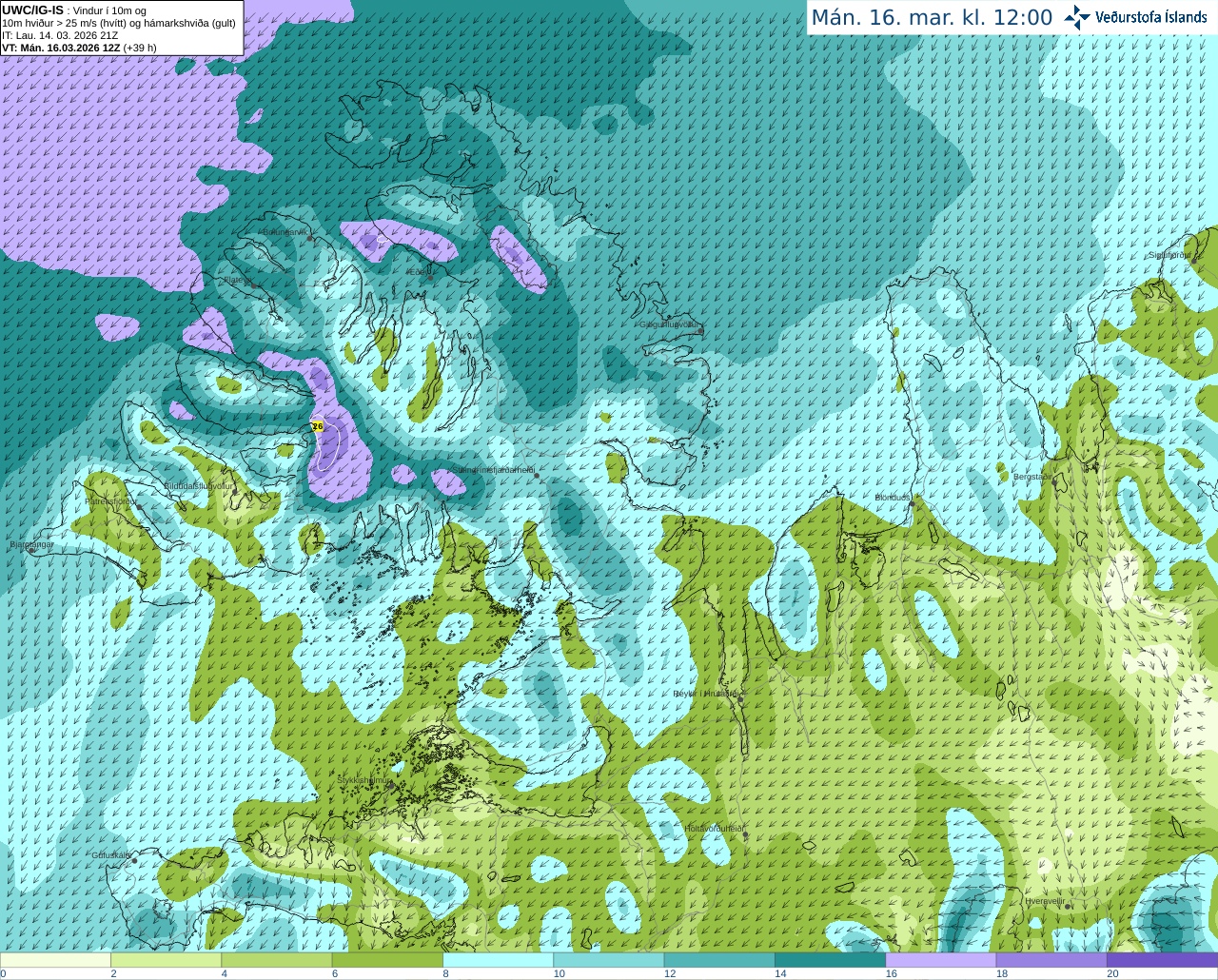Click the Blönduós place label
The image size is (1218, 980).
893,498
